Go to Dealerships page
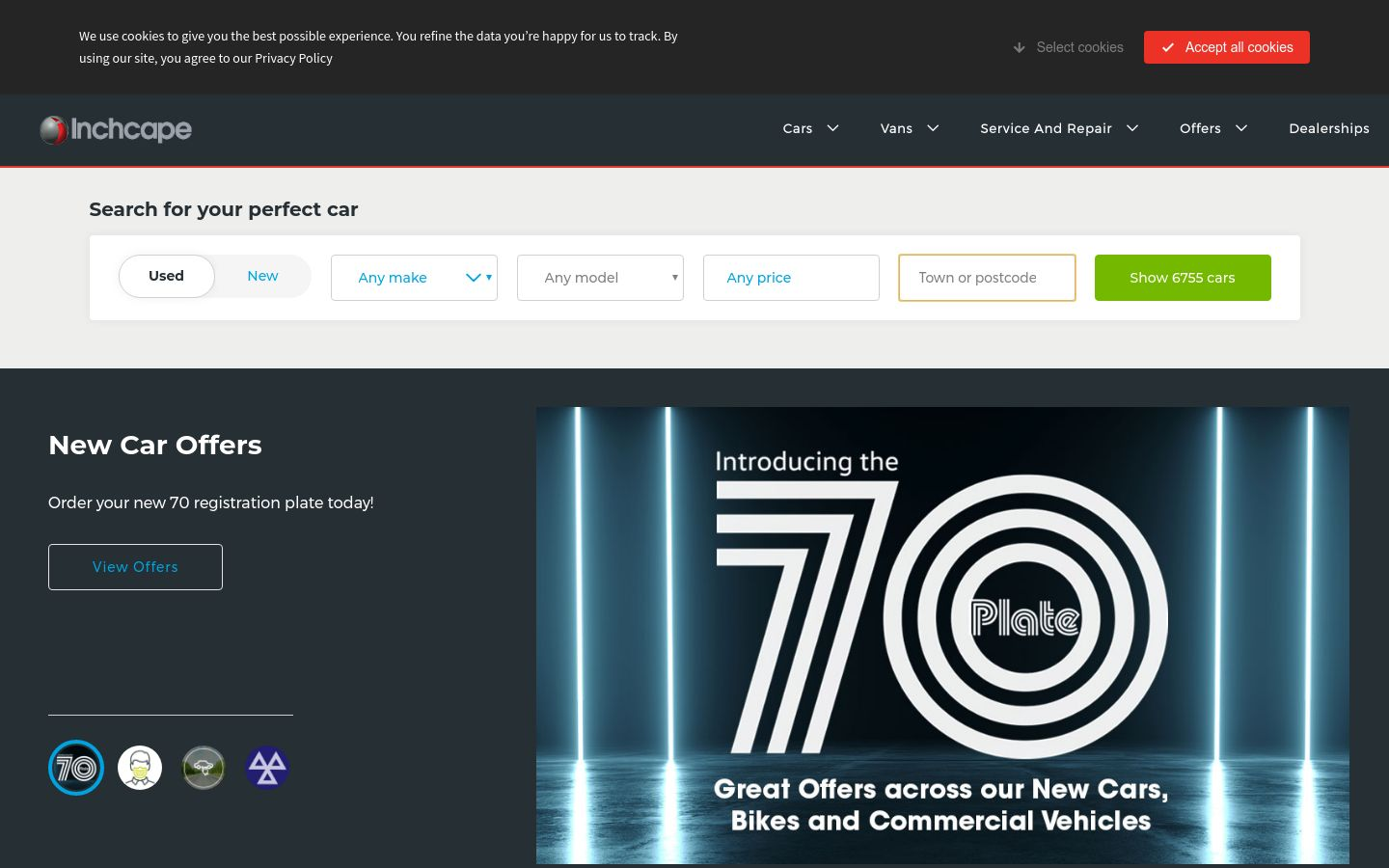This screenshot has width=1389, height=868. point(1329,128)
